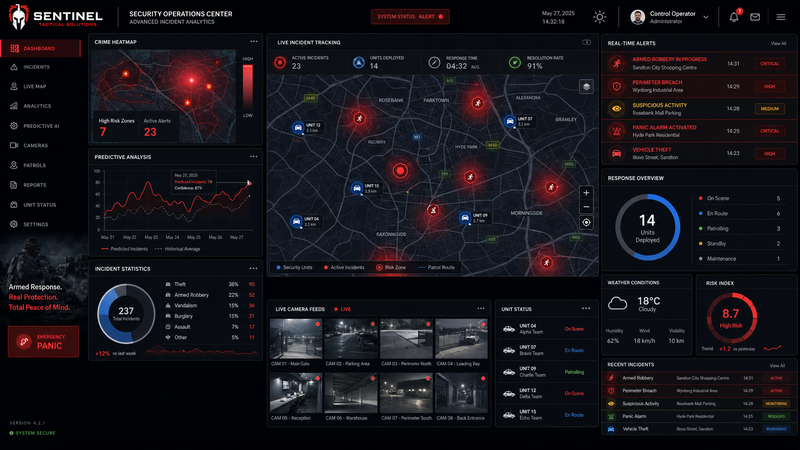Viewport: 800px width, 450px height.
Task: Open Unit Status options menu
Action: pyautogui.click(x=586, y=309)
